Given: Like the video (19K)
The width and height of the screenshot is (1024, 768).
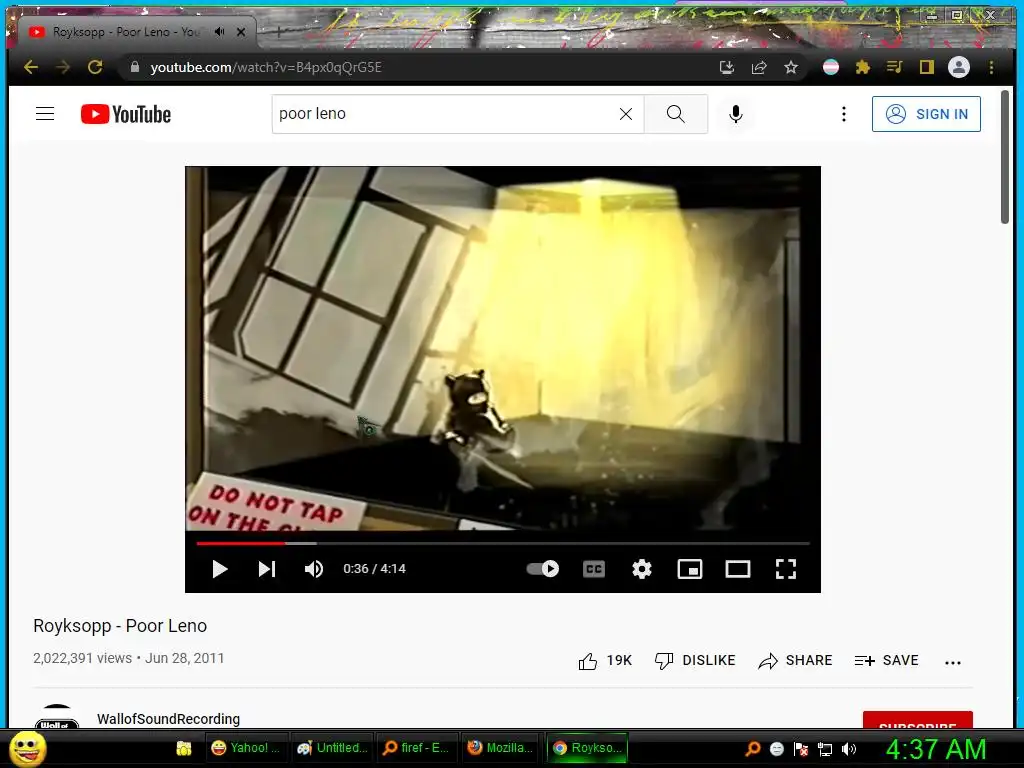Looking at the screenshot, I should pyautogui.click(x=605, y=661).
